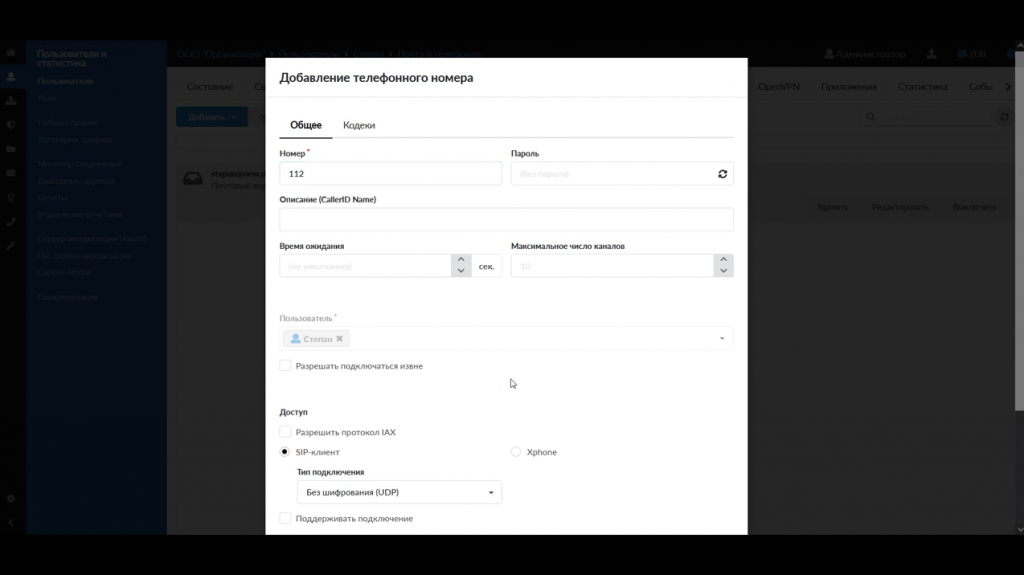
Task: Click the Редактировать action for the mailbox
Action: click(x=900, y=207)
